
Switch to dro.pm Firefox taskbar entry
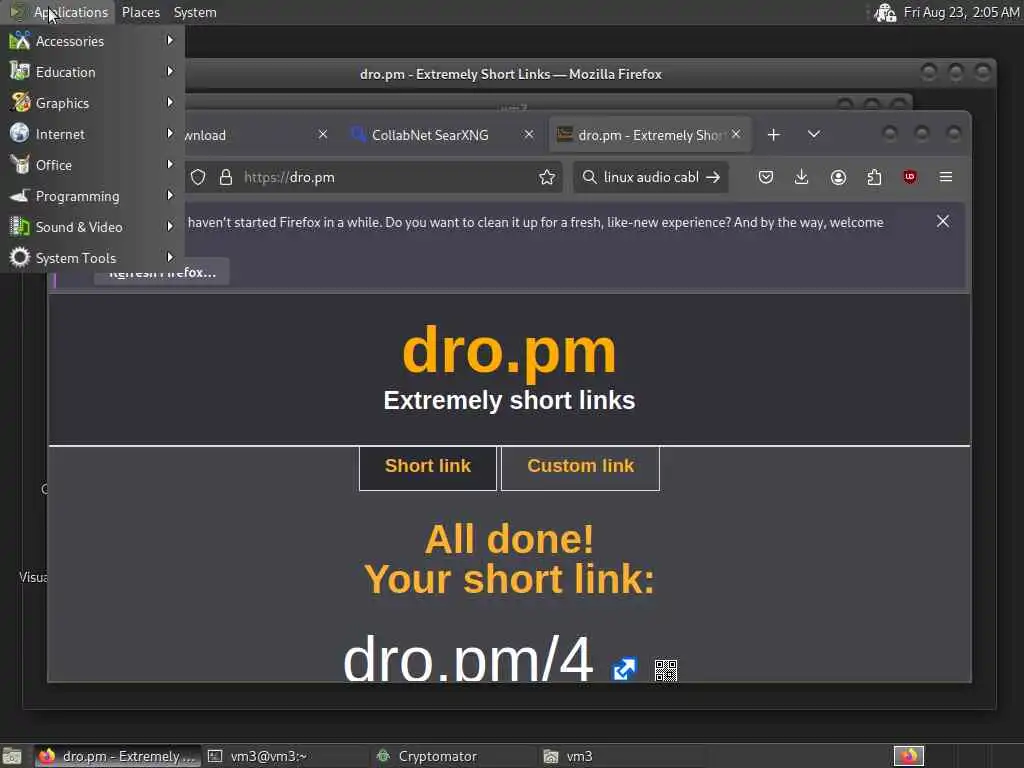click(118, 756)
